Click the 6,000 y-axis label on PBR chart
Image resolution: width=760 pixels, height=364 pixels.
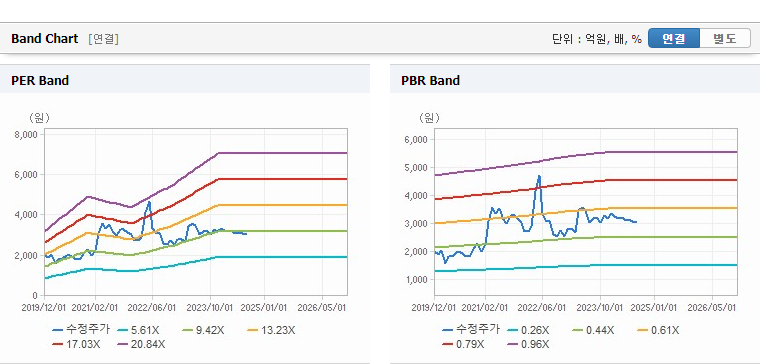pyautogui.click(x=415, y=140)
